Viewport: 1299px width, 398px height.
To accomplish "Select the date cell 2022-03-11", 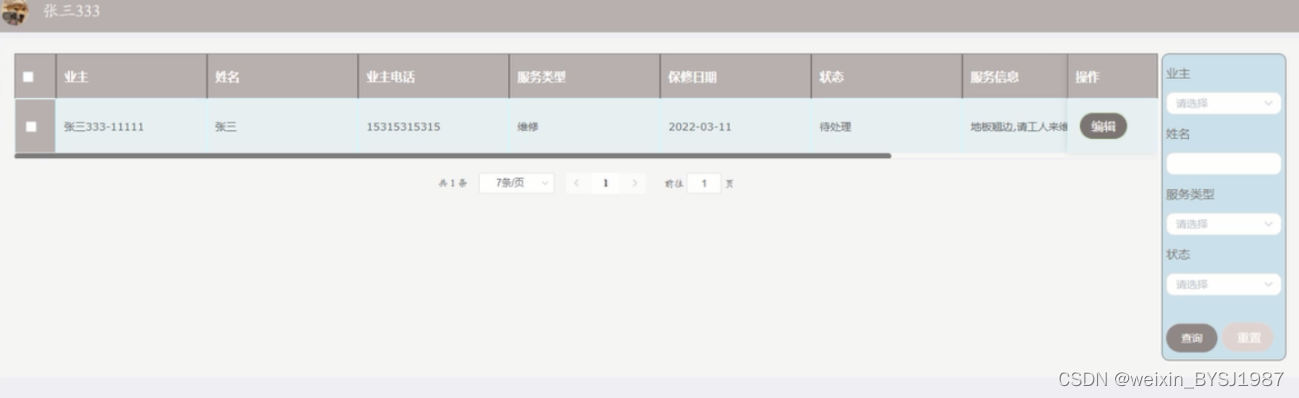I will pos(735,127).
